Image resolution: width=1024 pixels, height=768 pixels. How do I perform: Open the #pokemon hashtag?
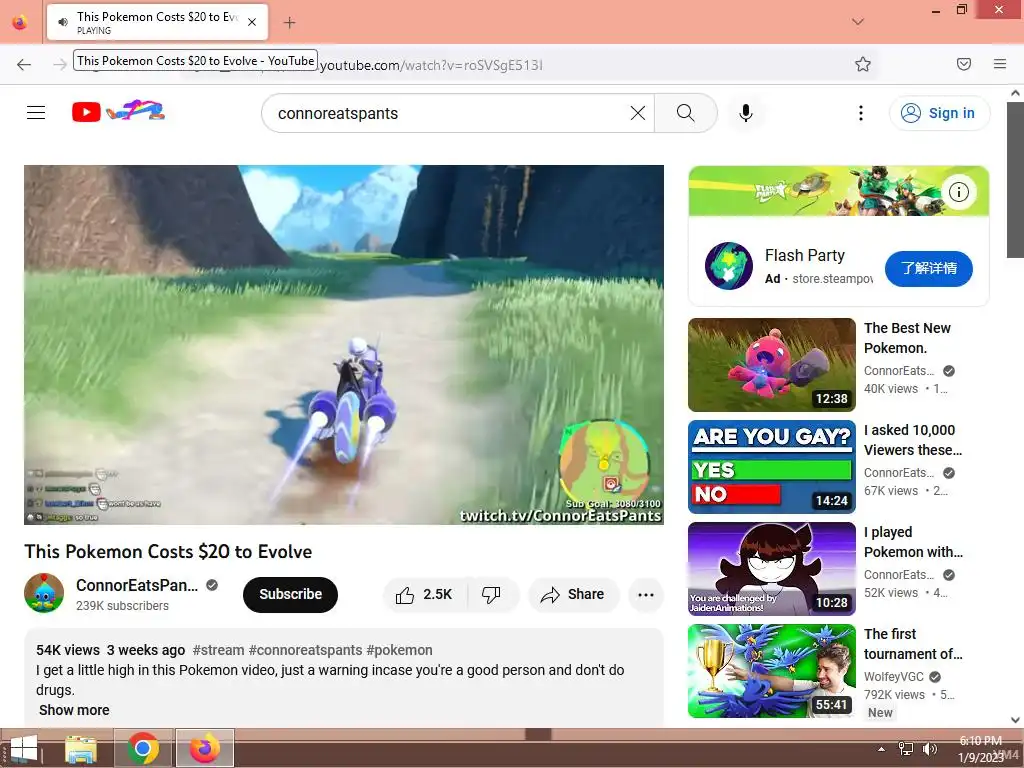click(x=399, y=650)
